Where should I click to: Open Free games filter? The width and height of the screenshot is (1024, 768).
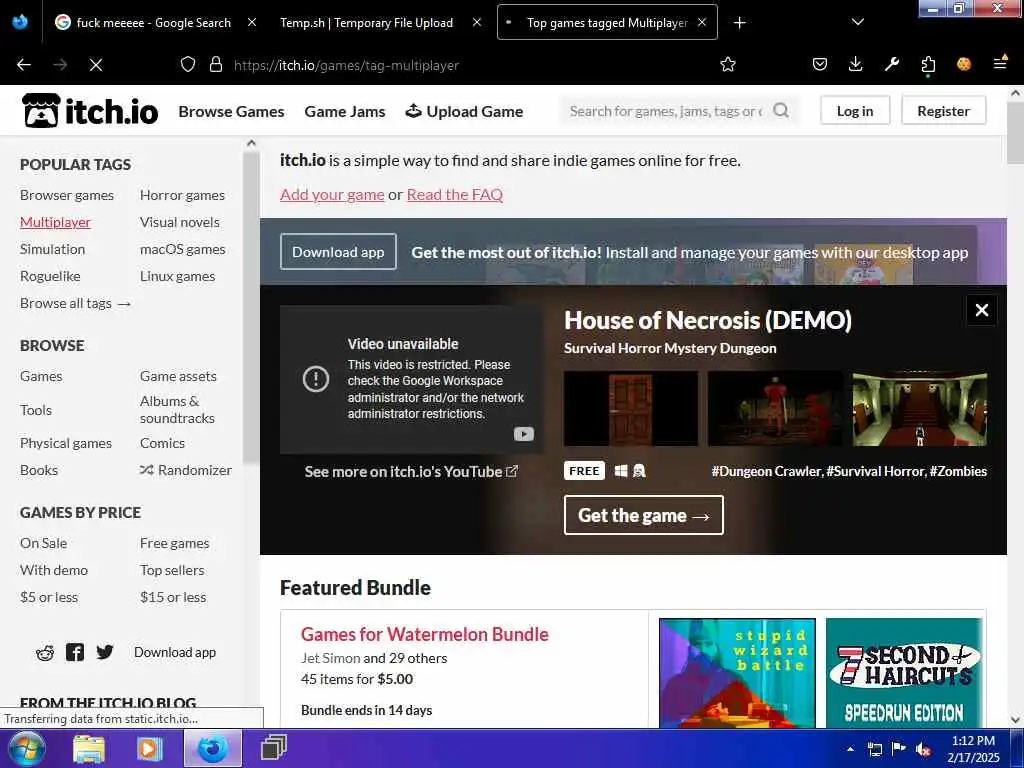[x=174, y=543]
